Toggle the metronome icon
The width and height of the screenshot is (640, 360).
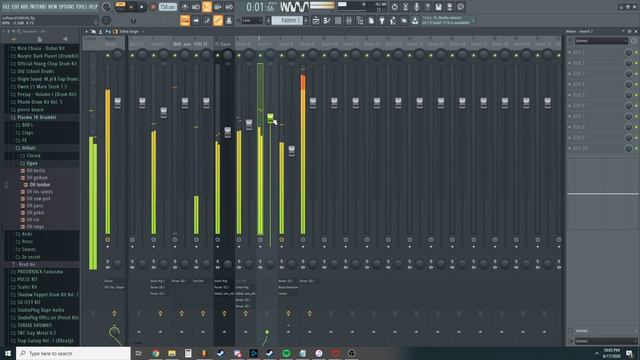[x=184, y=7]
